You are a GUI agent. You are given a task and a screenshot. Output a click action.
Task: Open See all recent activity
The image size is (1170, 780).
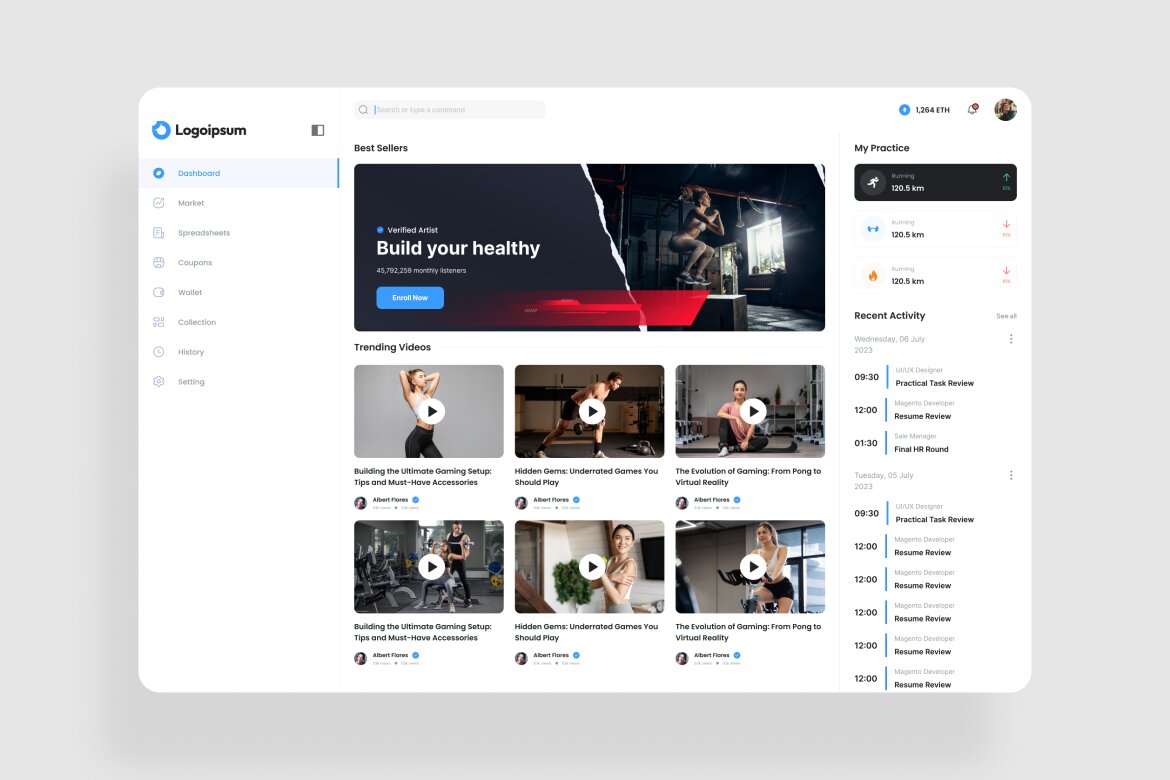point(1006,315)
